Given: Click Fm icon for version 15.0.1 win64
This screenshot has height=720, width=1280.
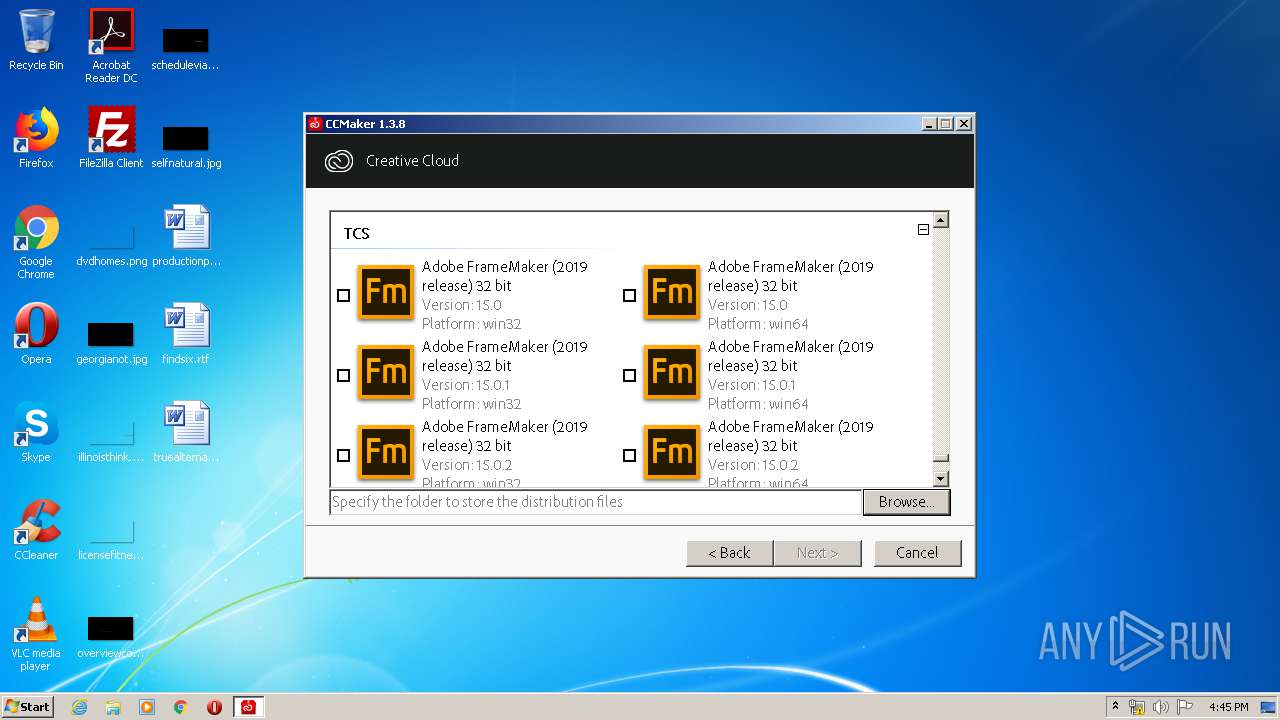Looking at the screenshot, I should coord(672,372).
